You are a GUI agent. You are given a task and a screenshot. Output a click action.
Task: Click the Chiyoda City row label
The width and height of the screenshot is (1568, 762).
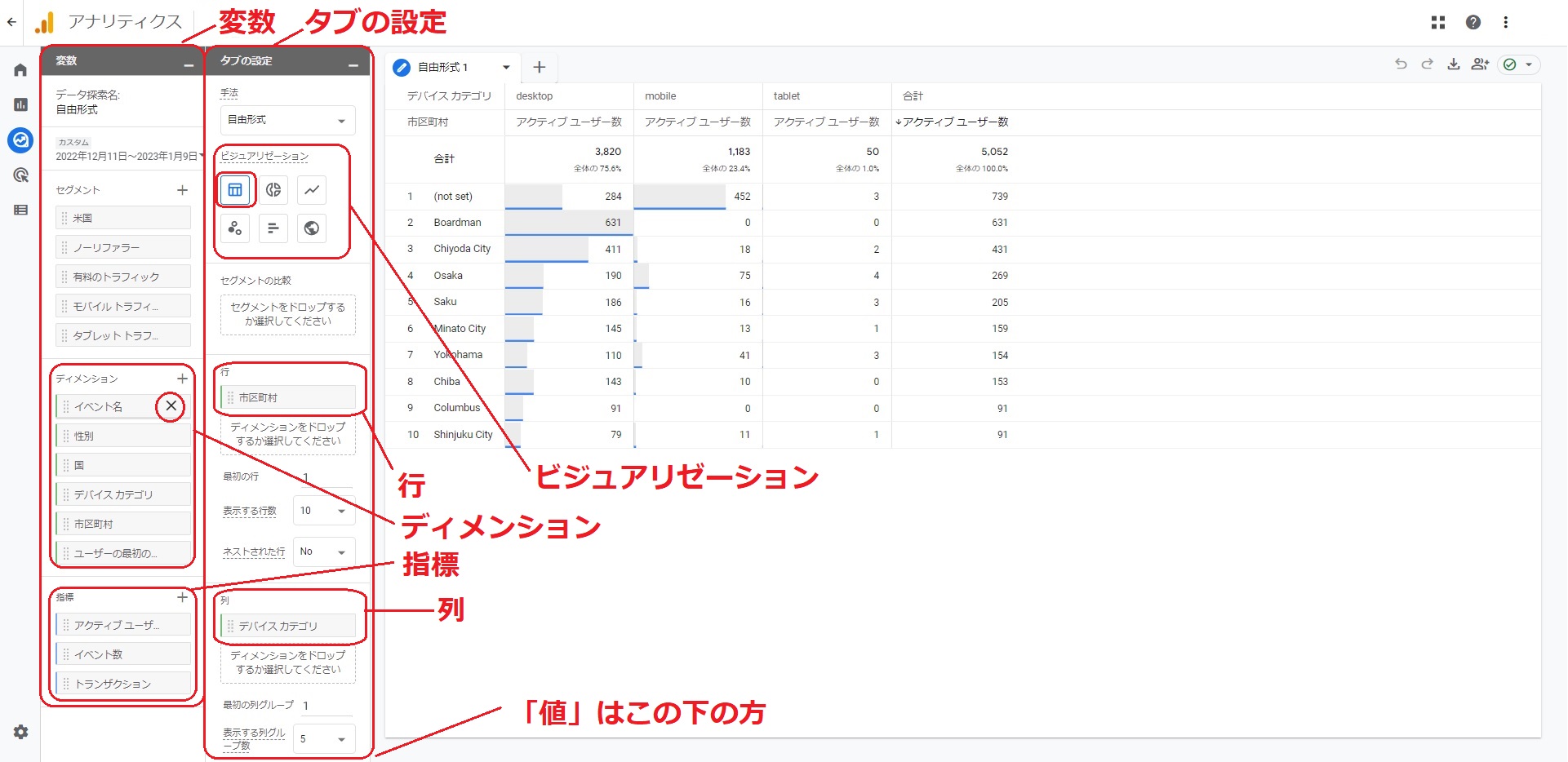pos(462,249)
